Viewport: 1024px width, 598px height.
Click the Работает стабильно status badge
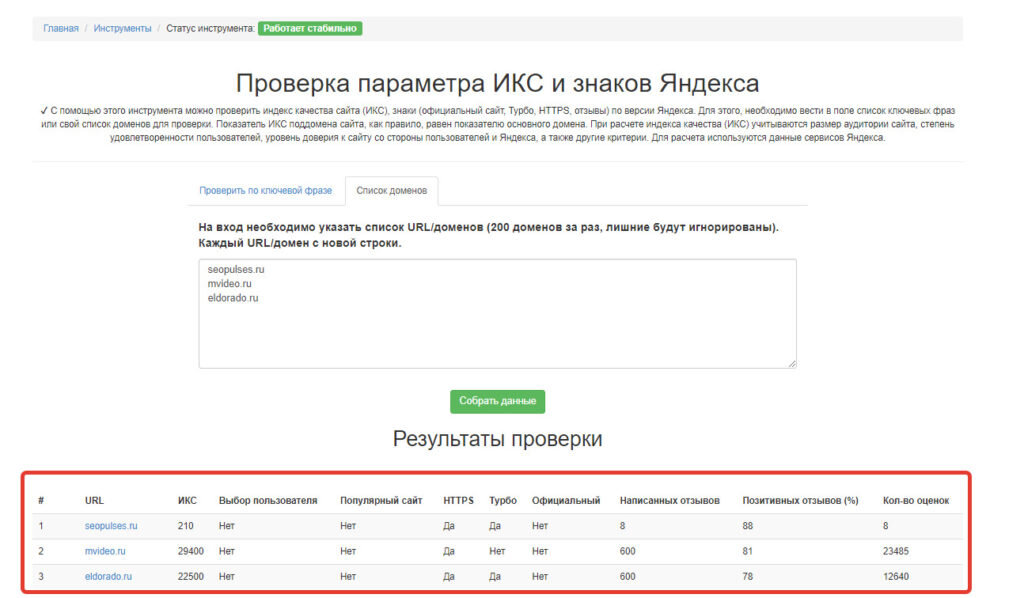tap(310, 29)
